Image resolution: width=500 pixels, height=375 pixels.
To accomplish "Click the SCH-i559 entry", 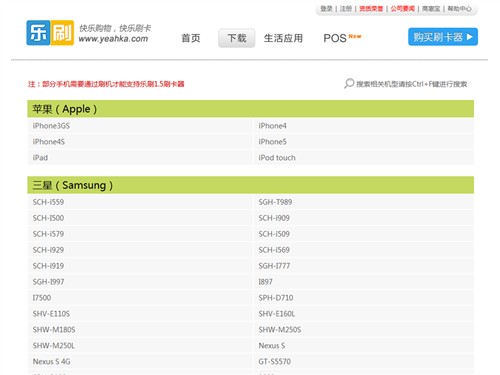I will pos(48,202).
